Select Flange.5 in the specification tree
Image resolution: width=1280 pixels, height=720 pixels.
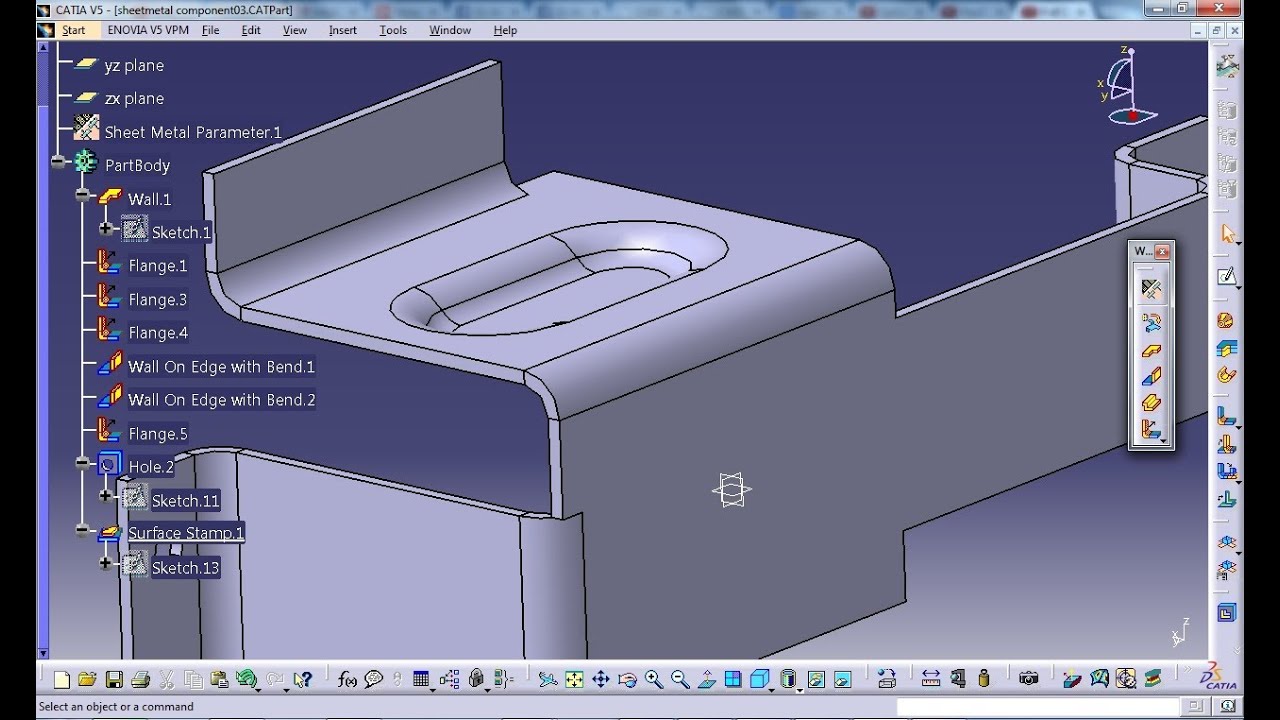[157, 432]
